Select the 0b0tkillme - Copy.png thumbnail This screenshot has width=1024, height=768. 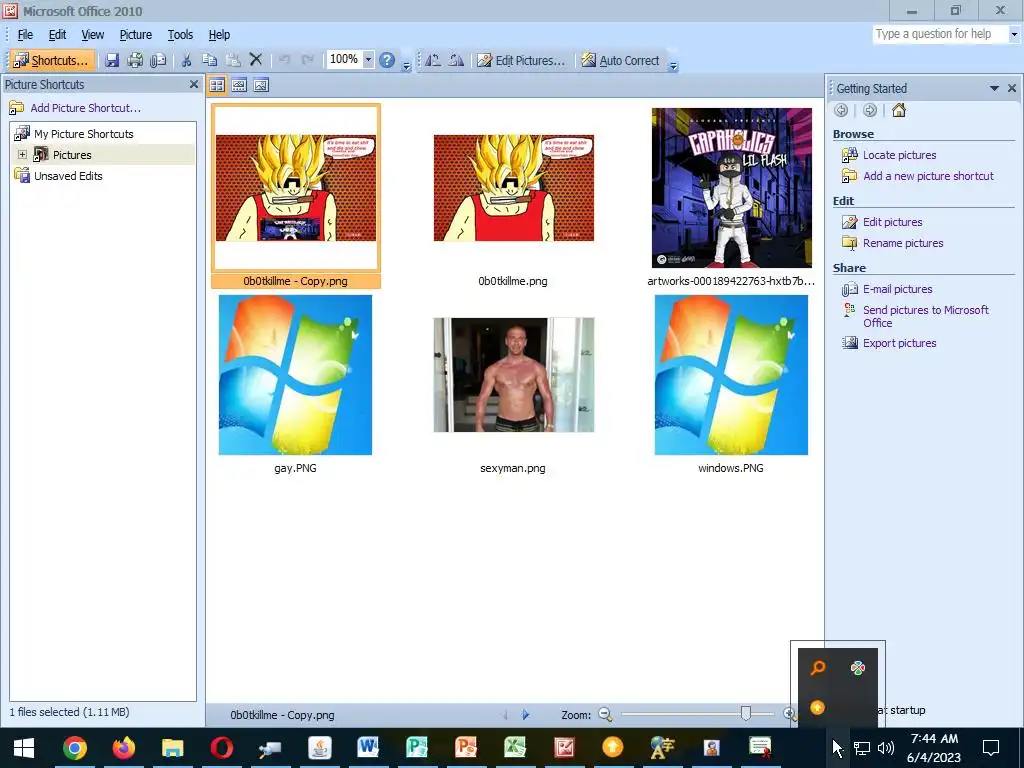pyautogui.click(x=296, y=187)
